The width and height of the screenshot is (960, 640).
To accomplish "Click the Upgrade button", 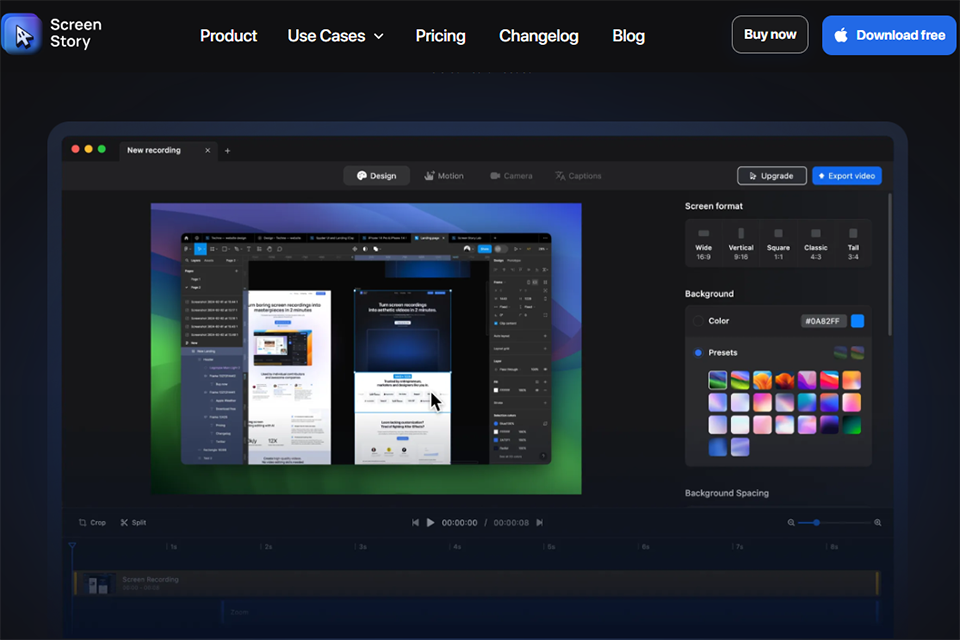I will tap(771, 176).
